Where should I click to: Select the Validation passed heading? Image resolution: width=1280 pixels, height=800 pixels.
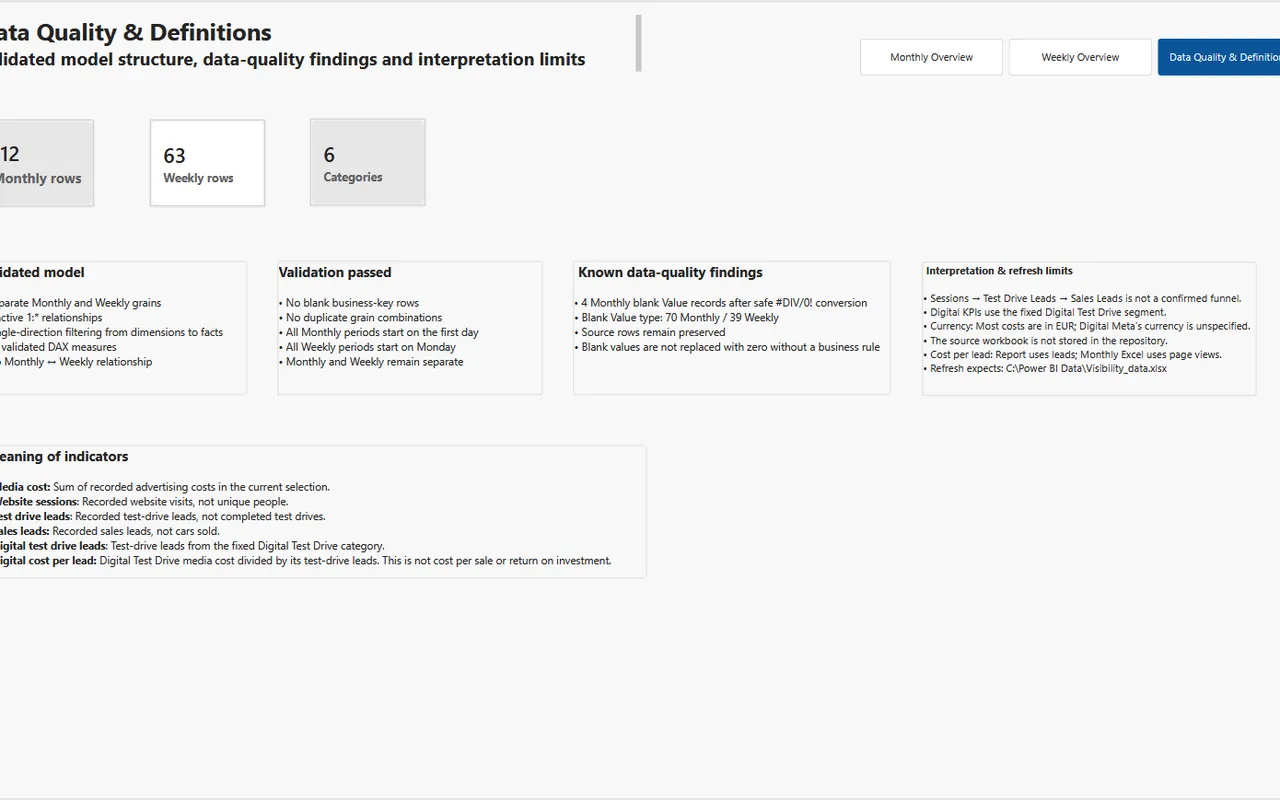point(335,272)
